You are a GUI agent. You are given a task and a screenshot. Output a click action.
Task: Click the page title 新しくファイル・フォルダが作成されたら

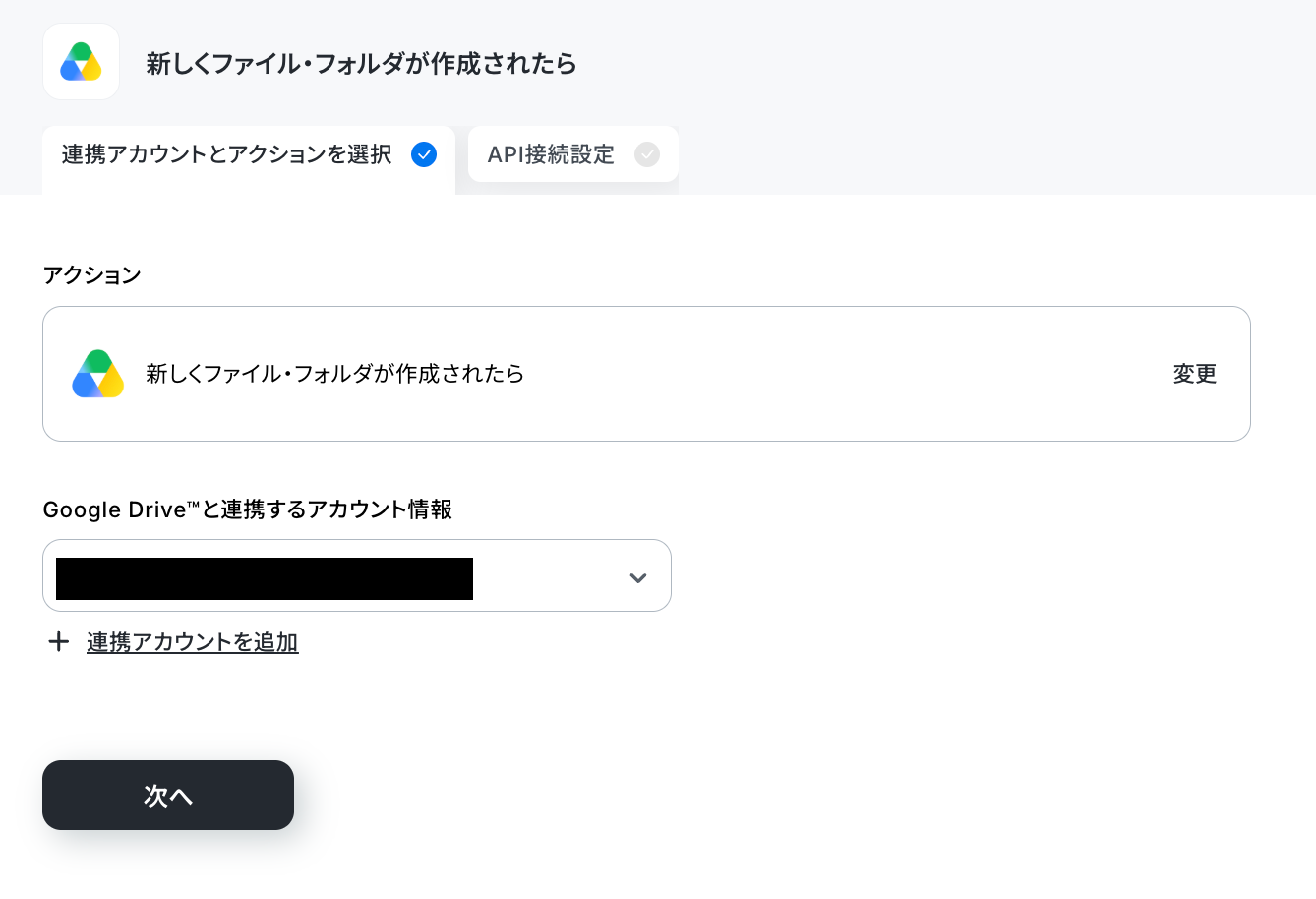pos(362,64)
